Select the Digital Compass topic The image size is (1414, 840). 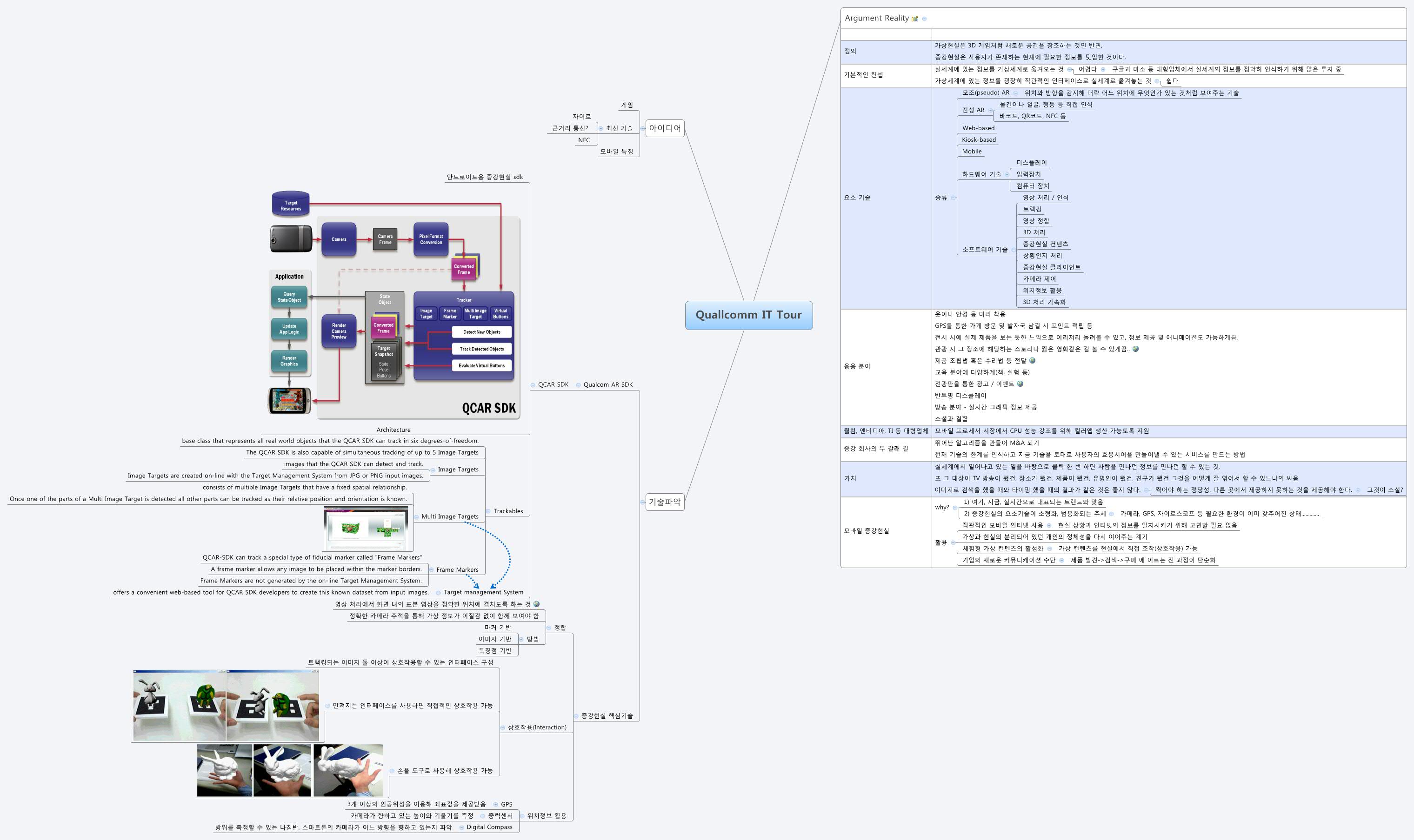click(x=489, y=827)
